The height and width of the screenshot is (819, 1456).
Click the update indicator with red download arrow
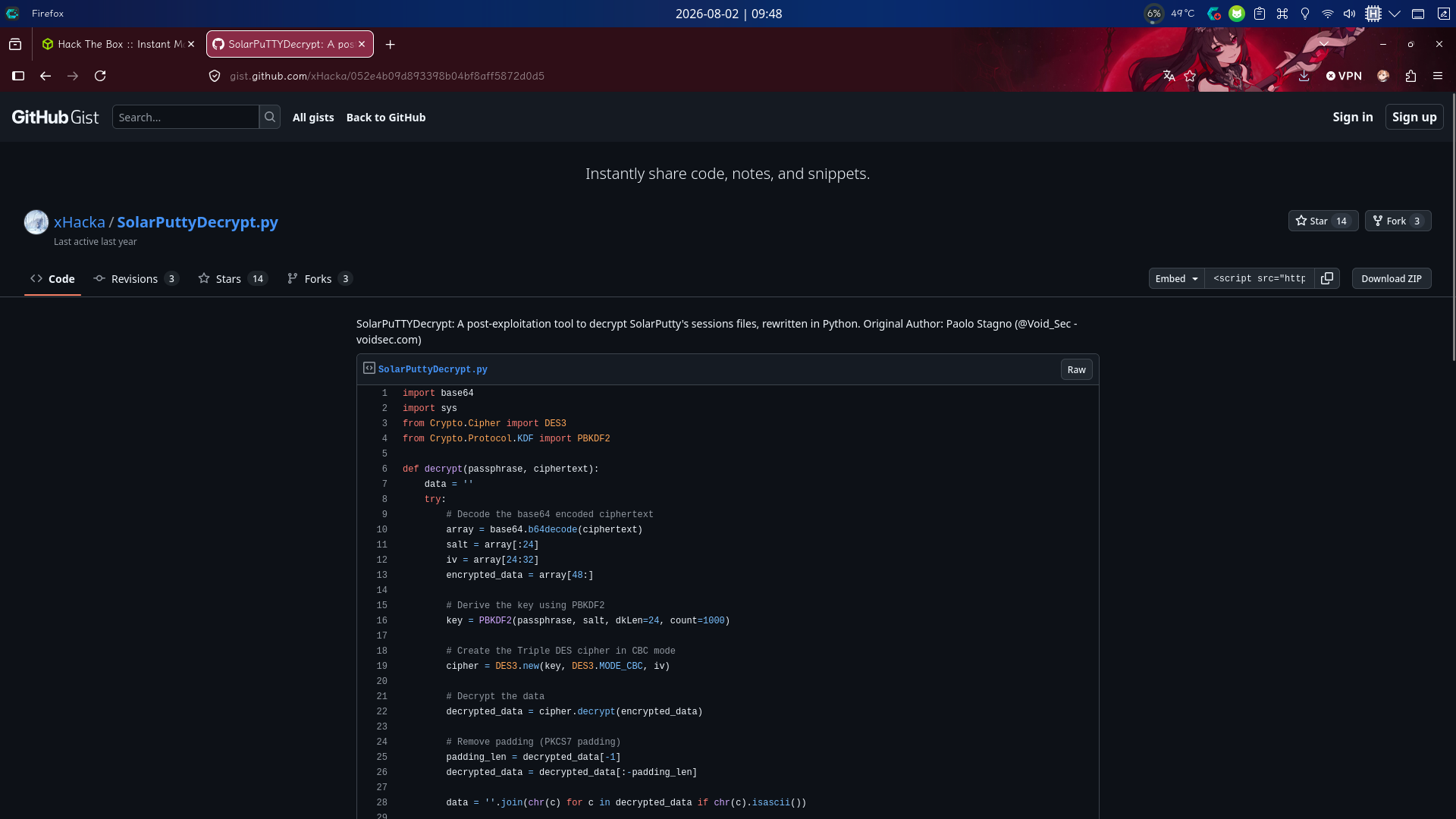1214,14
